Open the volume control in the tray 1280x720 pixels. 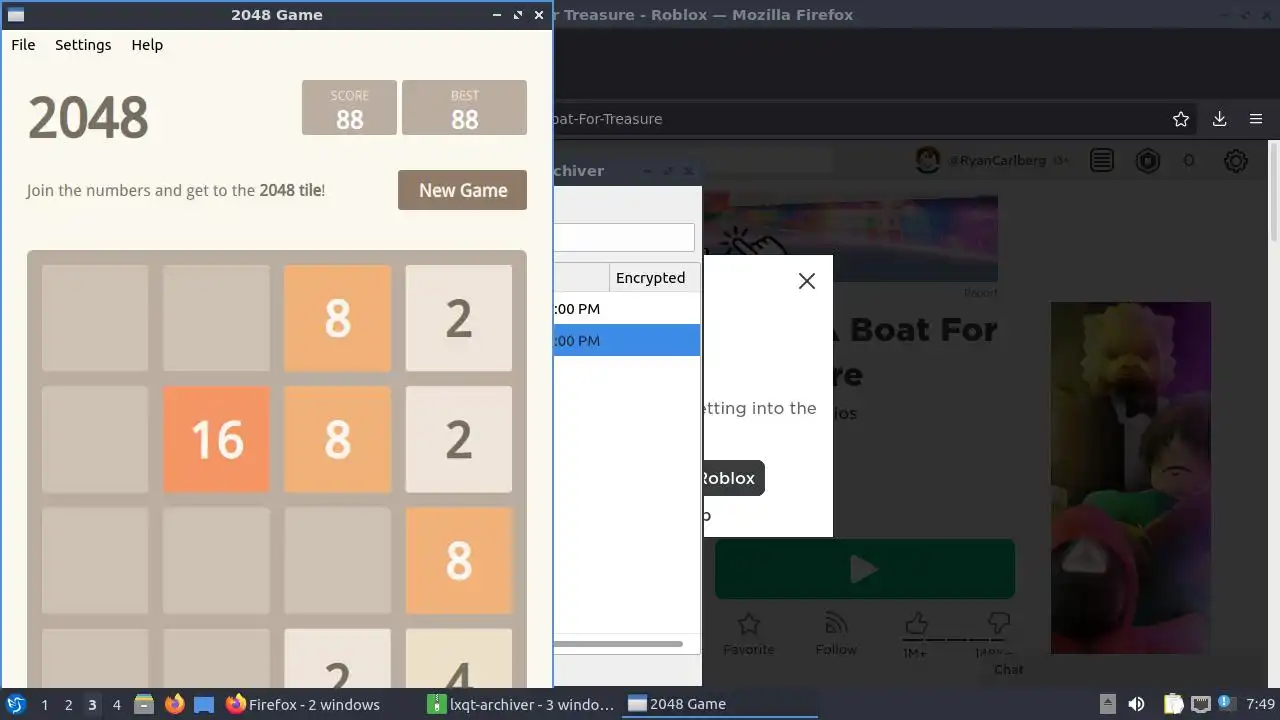pyautogui.click(x=1136, y=704)
